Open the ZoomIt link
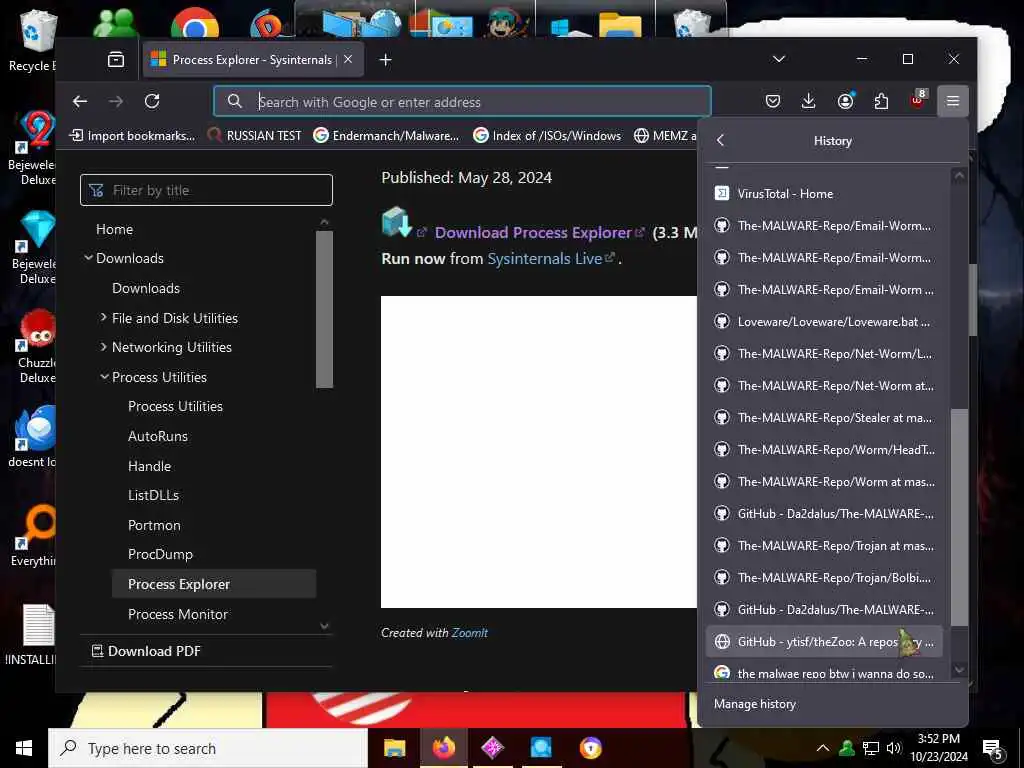The height and width of the screenshot is (768, 1024). [470, 633]
